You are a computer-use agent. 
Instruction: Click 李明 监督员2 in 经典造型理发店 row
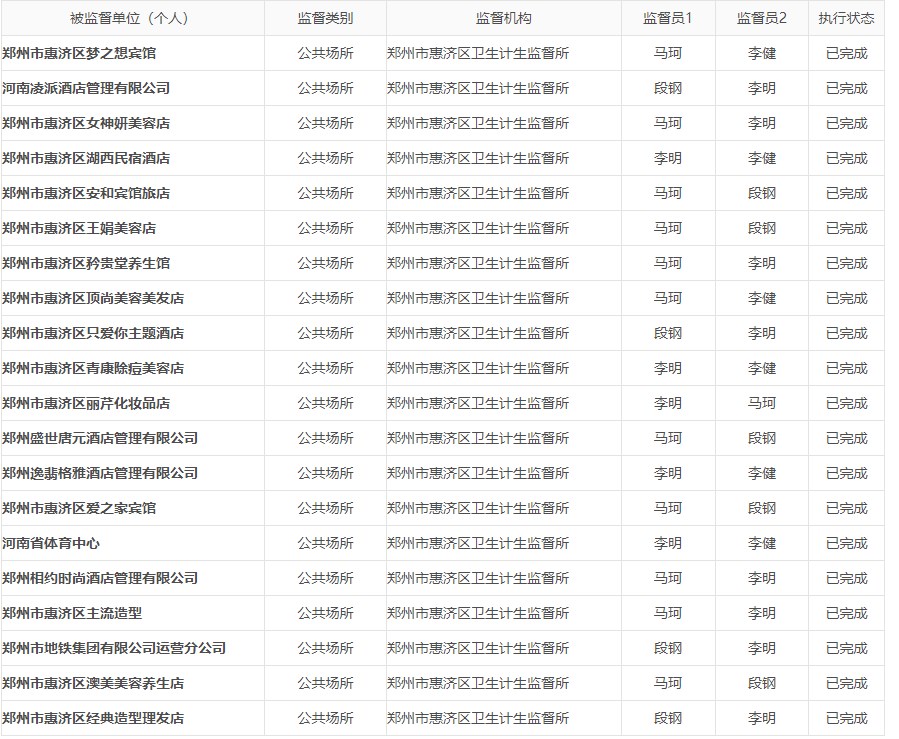761,718
